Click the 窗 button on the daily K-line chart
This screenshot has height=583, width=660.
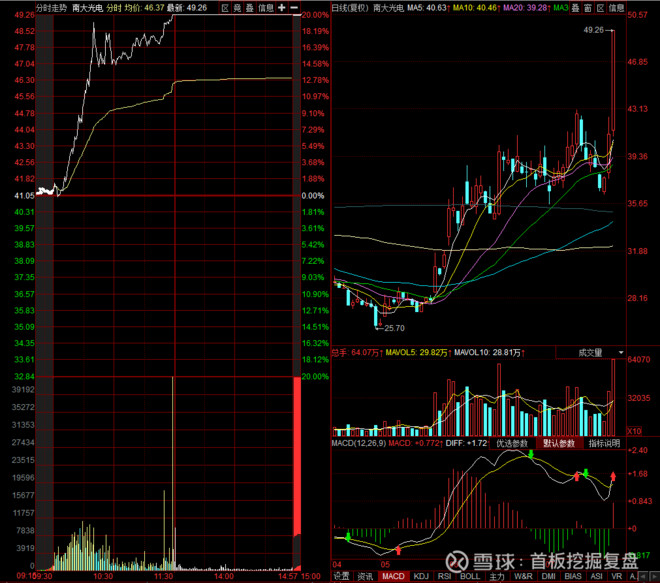coord(588,8)
